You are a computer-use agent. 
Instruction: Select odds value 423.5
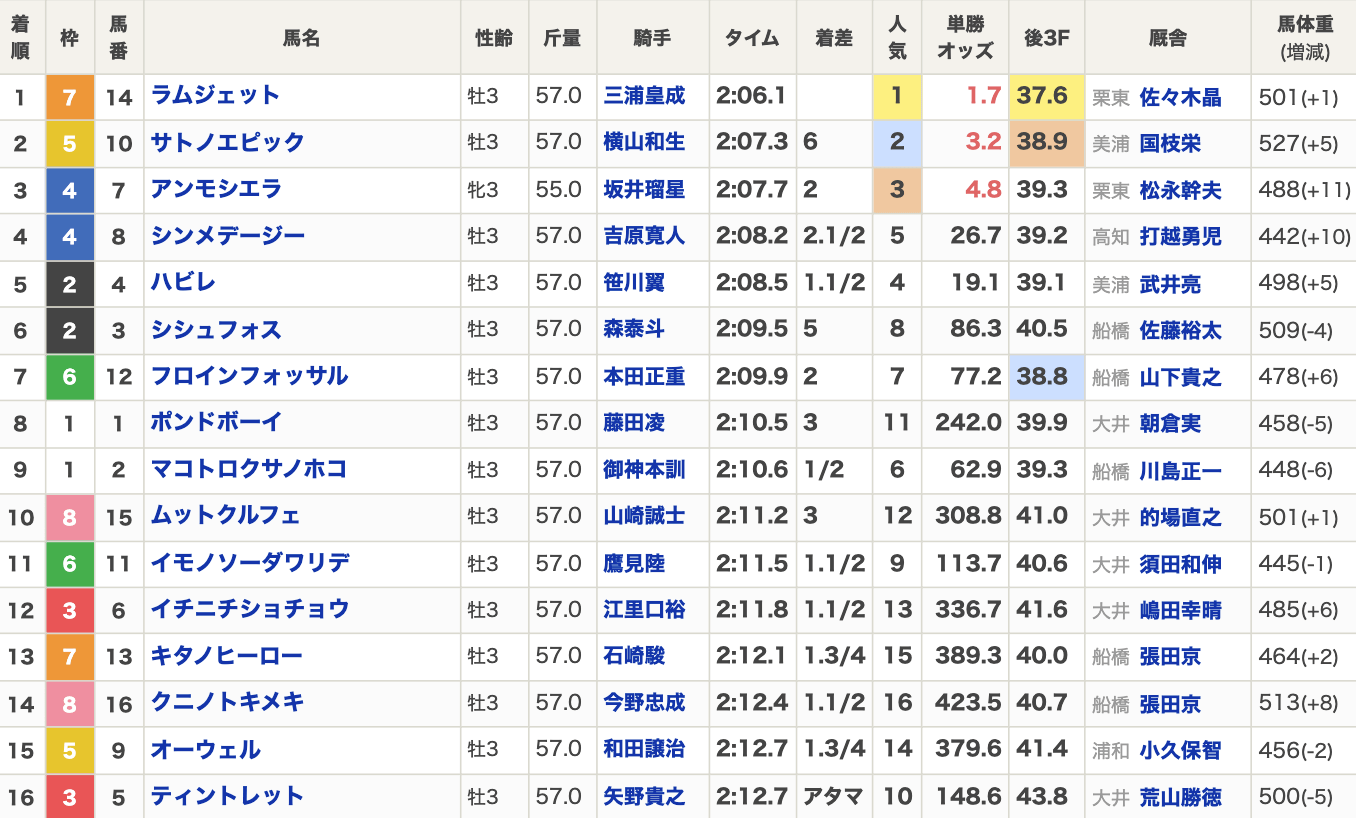(x=968, y=703)
